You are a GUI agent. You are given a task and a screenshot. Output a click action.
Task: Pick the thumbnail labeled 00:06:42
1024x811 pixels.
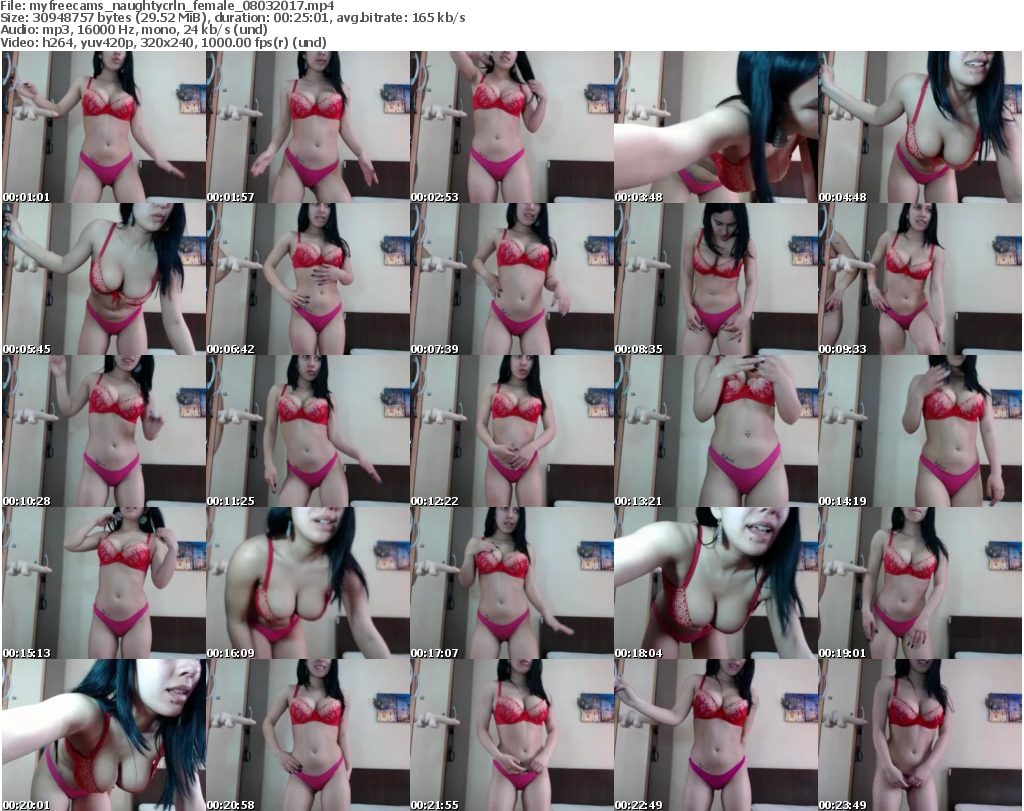tap(308, 279)
